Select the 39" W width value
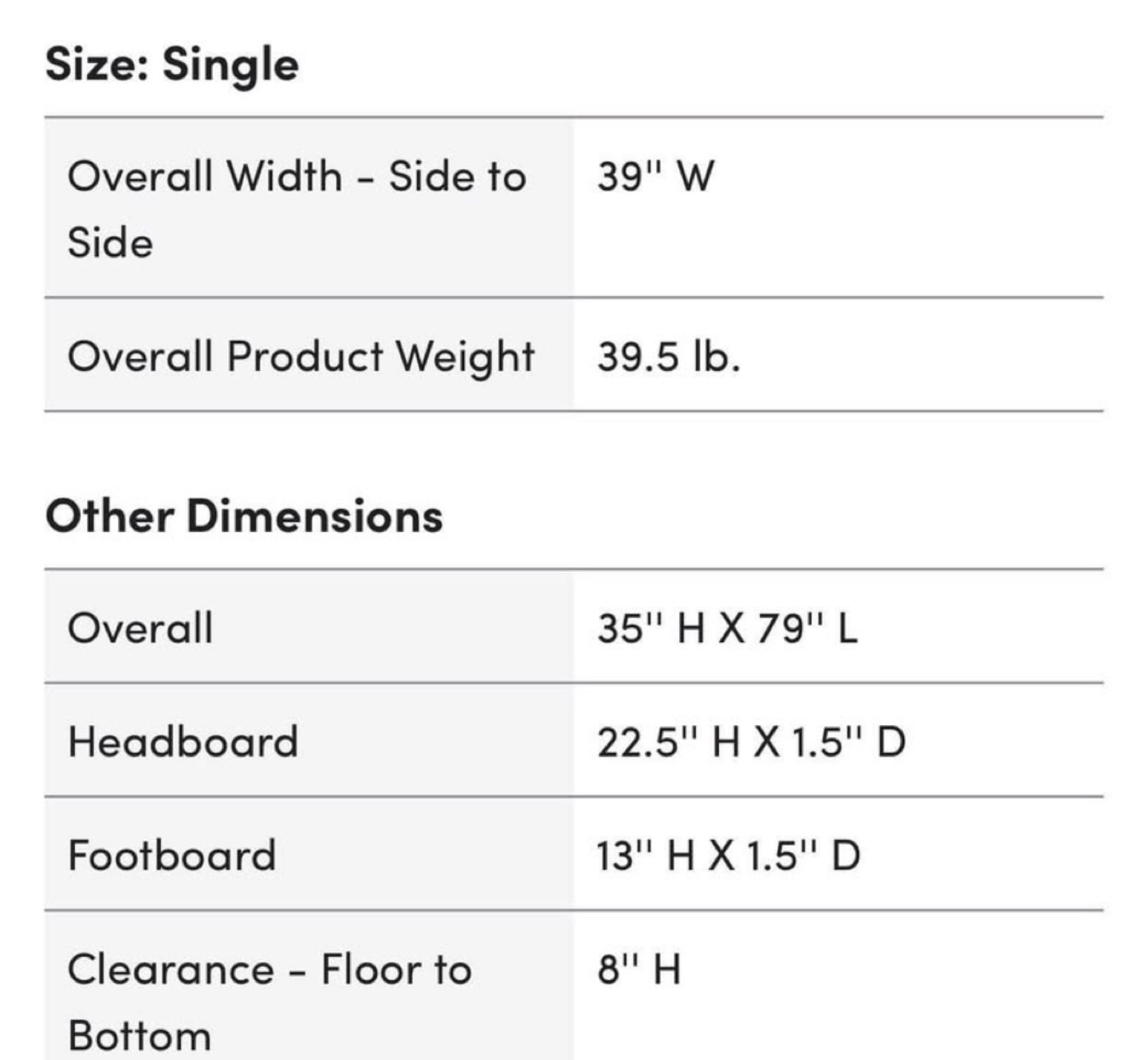1148x1060 pixels. [x=655, y=175]
